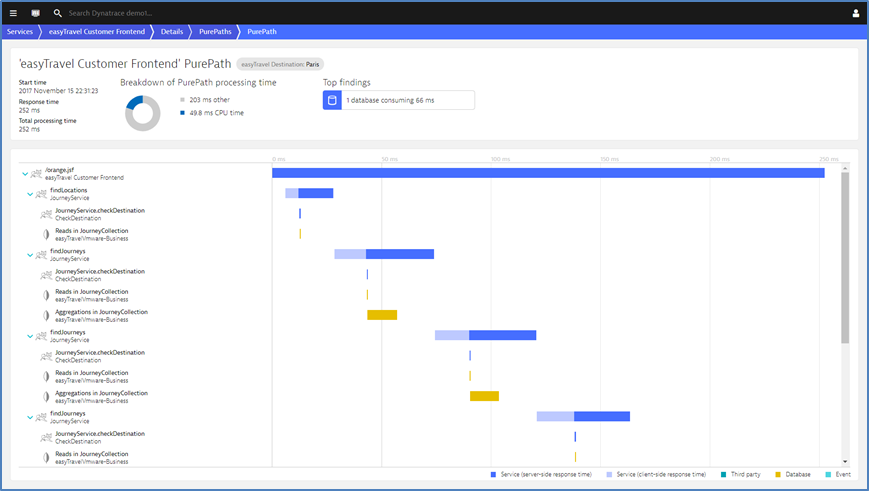
Task: Click the second yellow Aggregations database bar
Action: [484, 396]
